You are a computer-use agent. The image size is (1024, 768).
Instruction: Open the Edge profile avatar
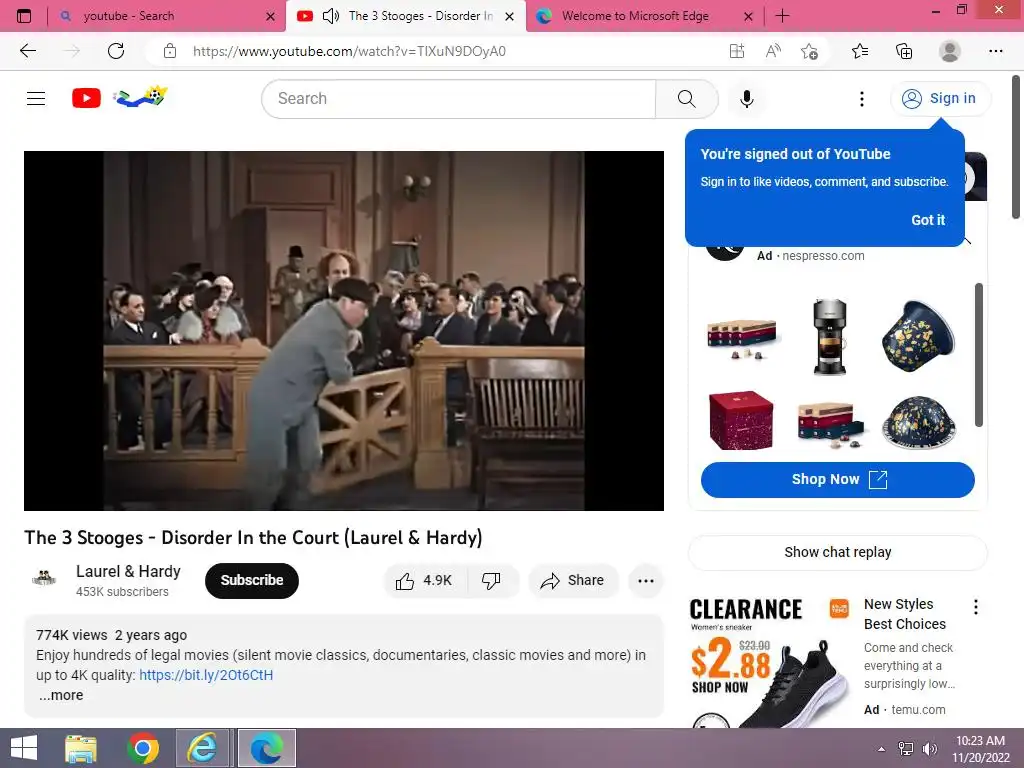tap(950, 51)
